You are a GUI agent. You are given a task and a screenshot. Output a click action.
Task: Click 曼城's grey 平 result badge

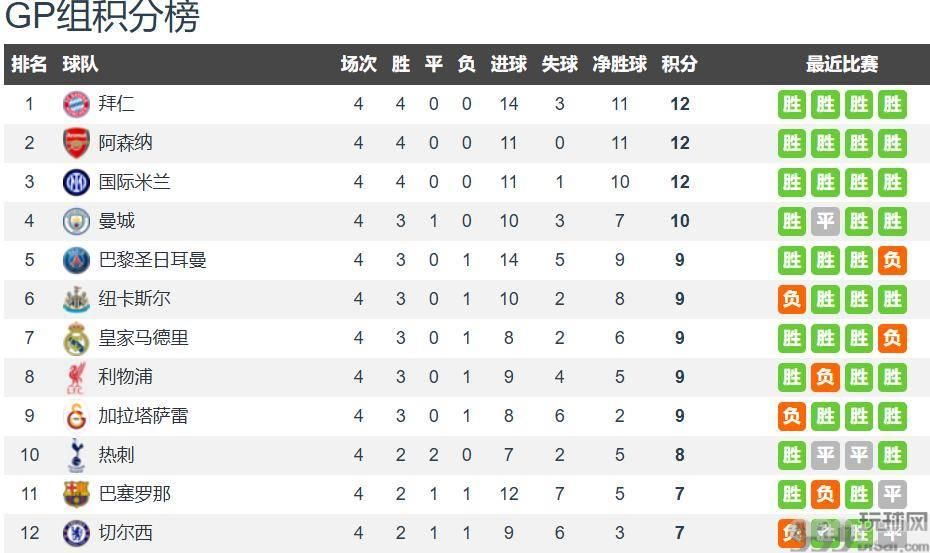click(x=825, y=221)
